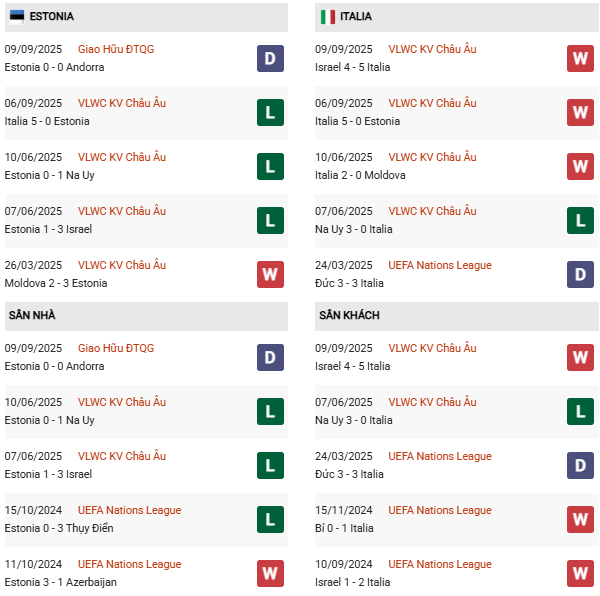The height and width of the screenshot is (596, 600).
Task: Open the Moldova 2 - 3 Estonia match
Action: [x=56, y=283]
